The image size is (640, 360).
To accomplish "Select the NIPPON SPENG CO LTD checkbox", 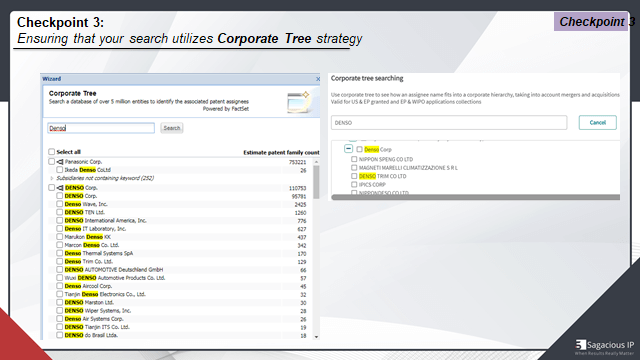I will (x=354, y=159).
